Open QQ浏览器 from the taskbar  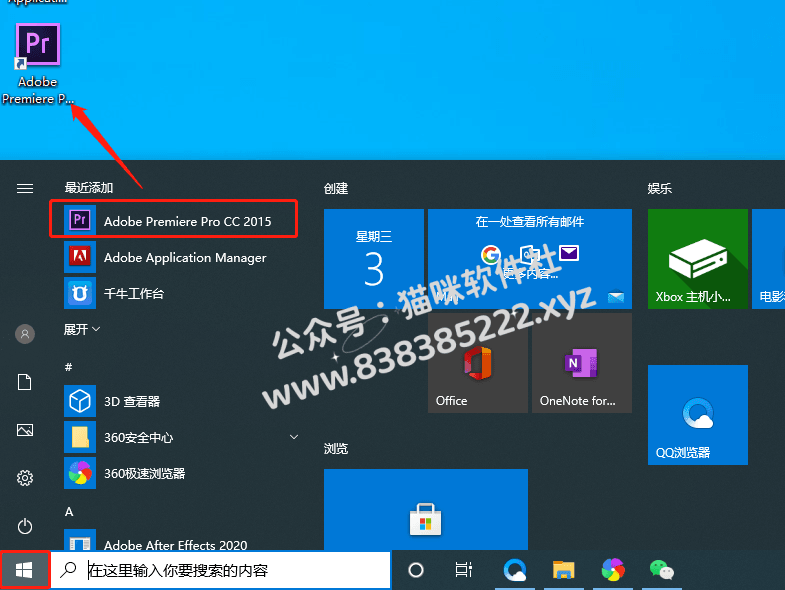tap(515, 570)
